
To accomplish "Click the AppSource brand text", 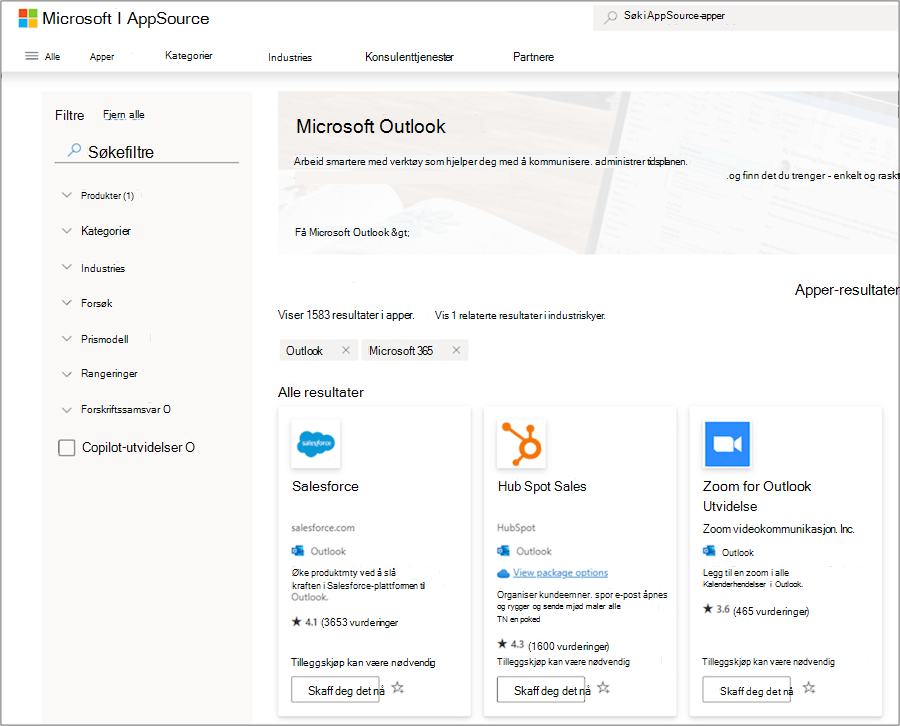I will (168, 18).
